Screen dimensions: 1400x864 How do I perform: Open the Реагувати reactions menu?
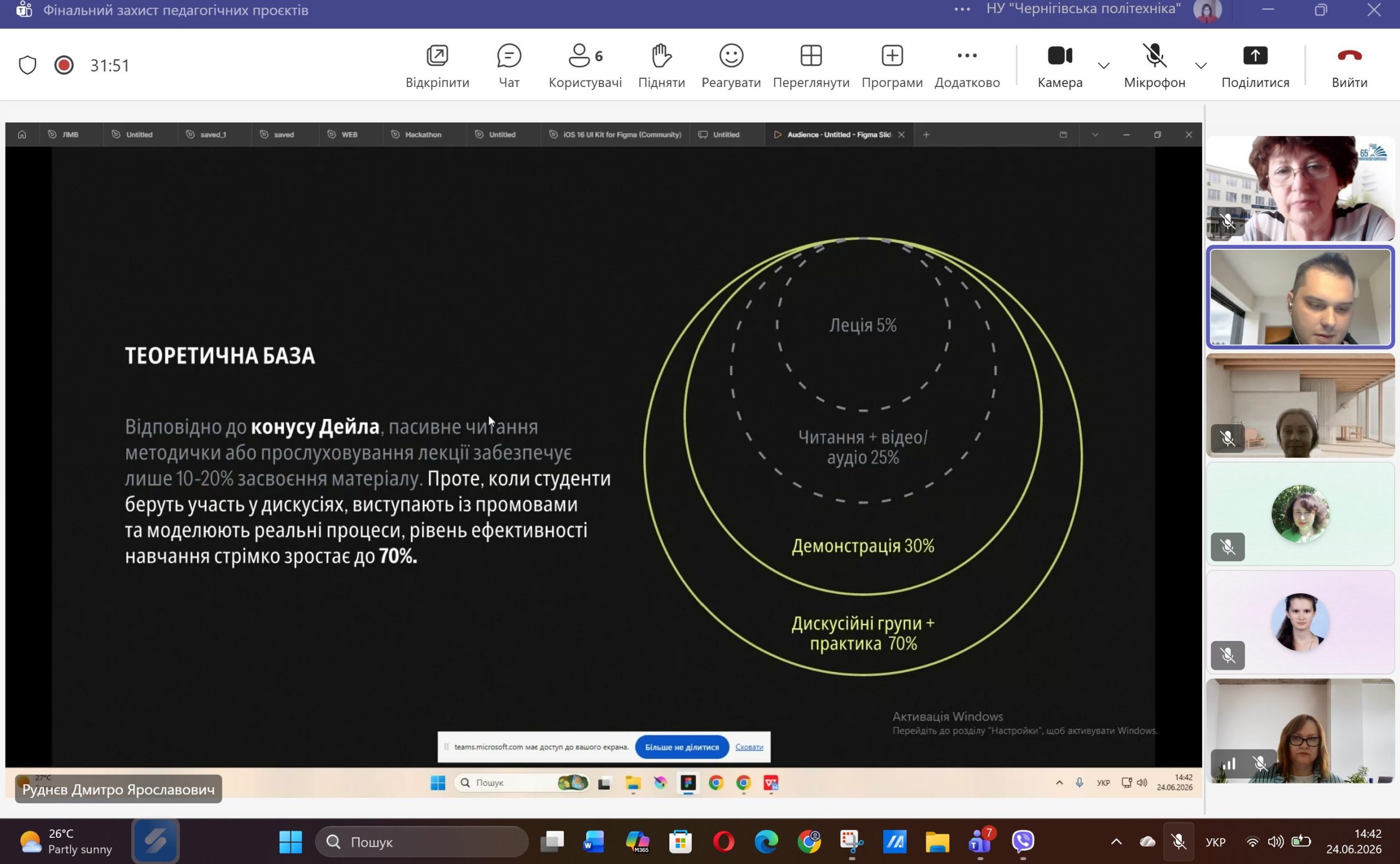pos(731,66)
